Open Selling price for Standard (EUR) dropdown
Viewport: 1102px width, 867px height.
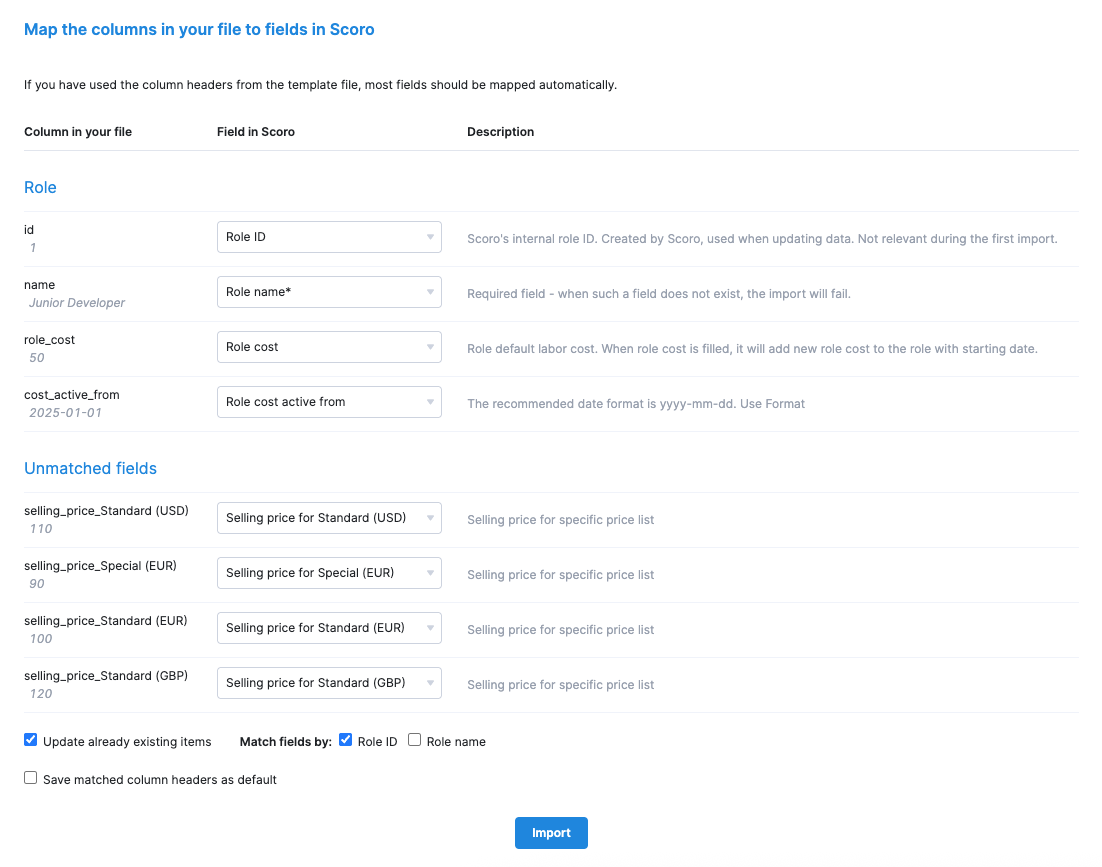click(329, 628)
